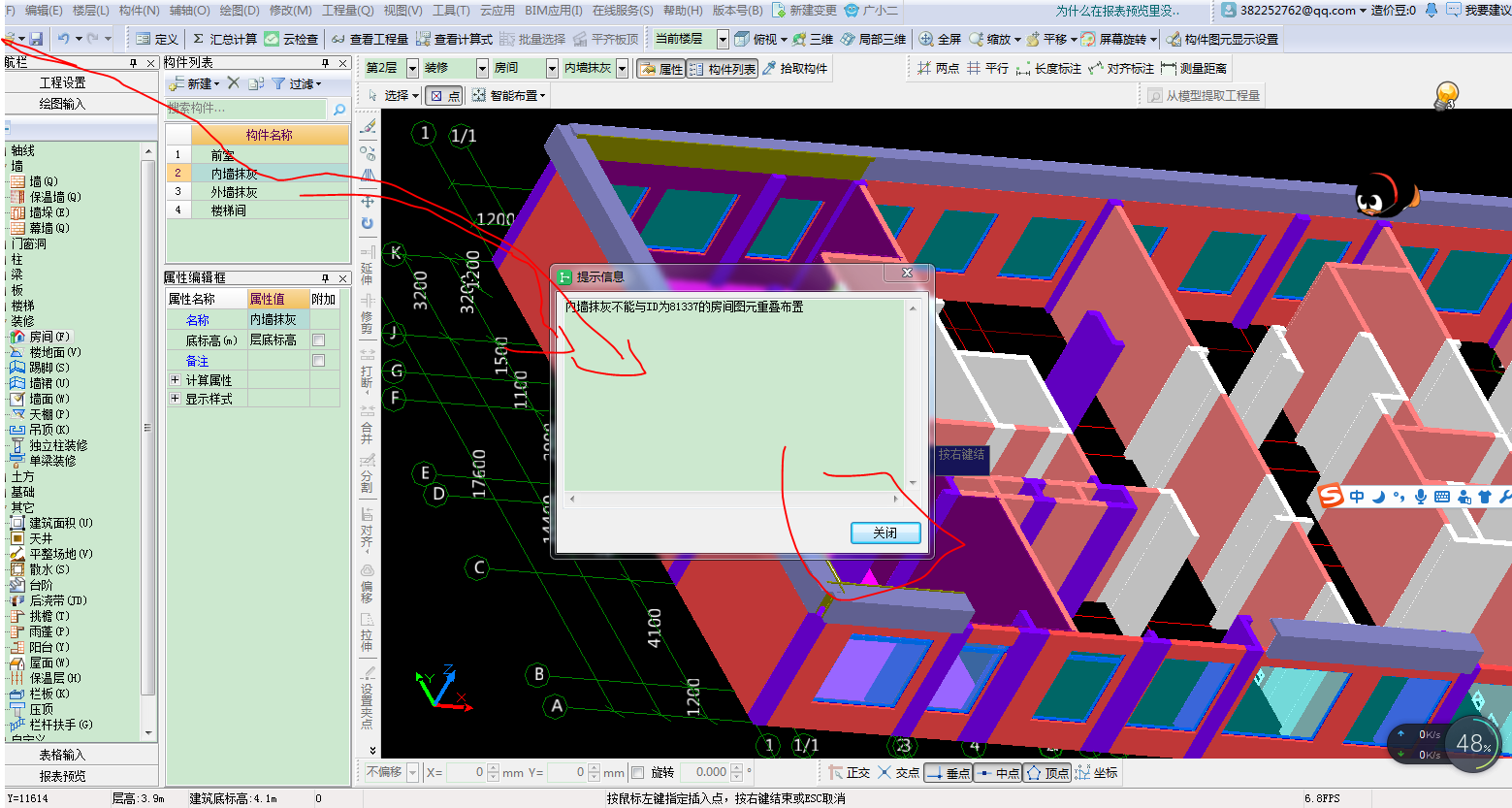1512x808 pixels.
Task: Click the search magnifier in 构件列表
Action: coord(338,109)
